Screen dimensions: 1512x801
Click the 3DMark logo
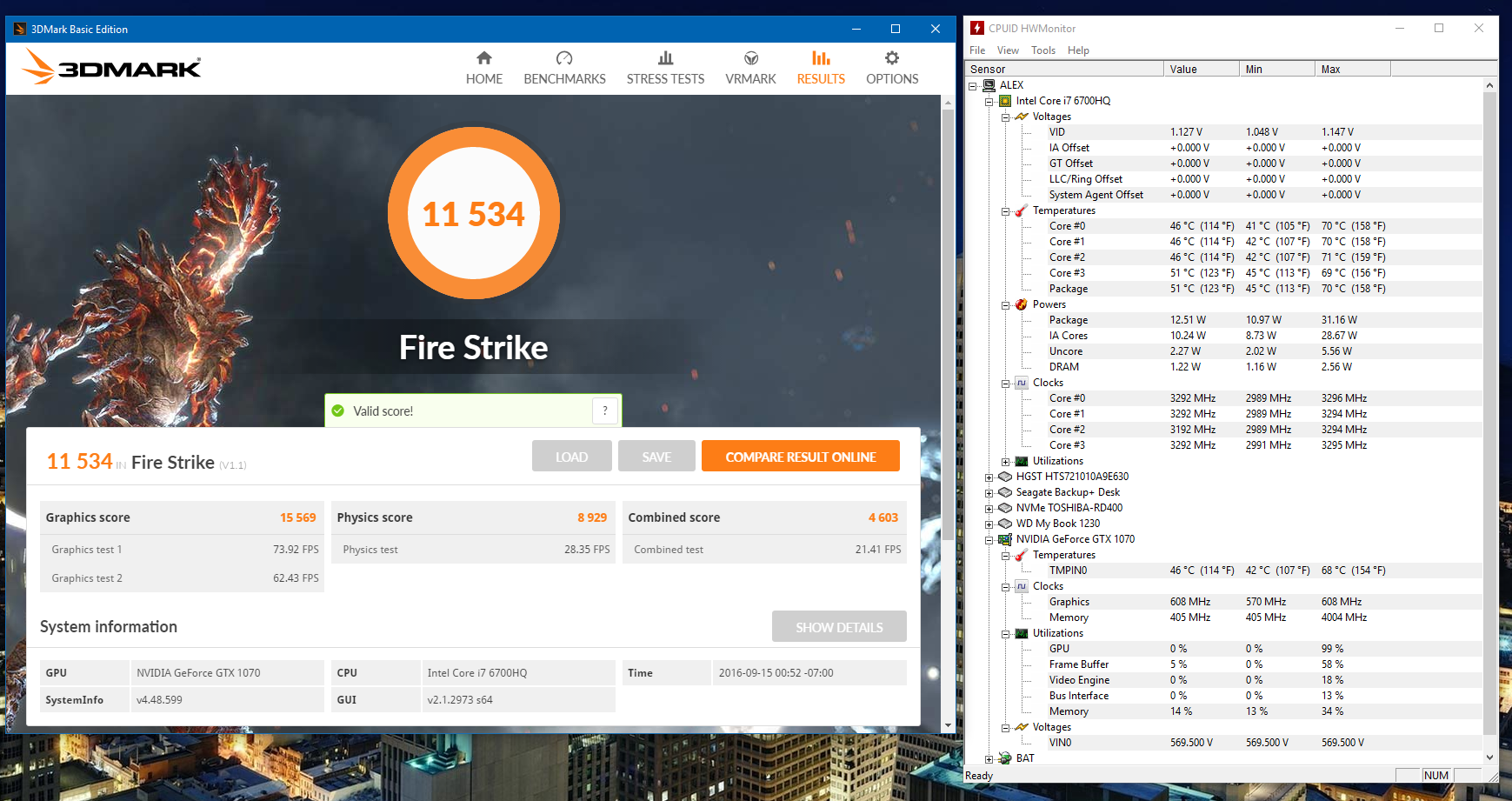pos(112,67)
